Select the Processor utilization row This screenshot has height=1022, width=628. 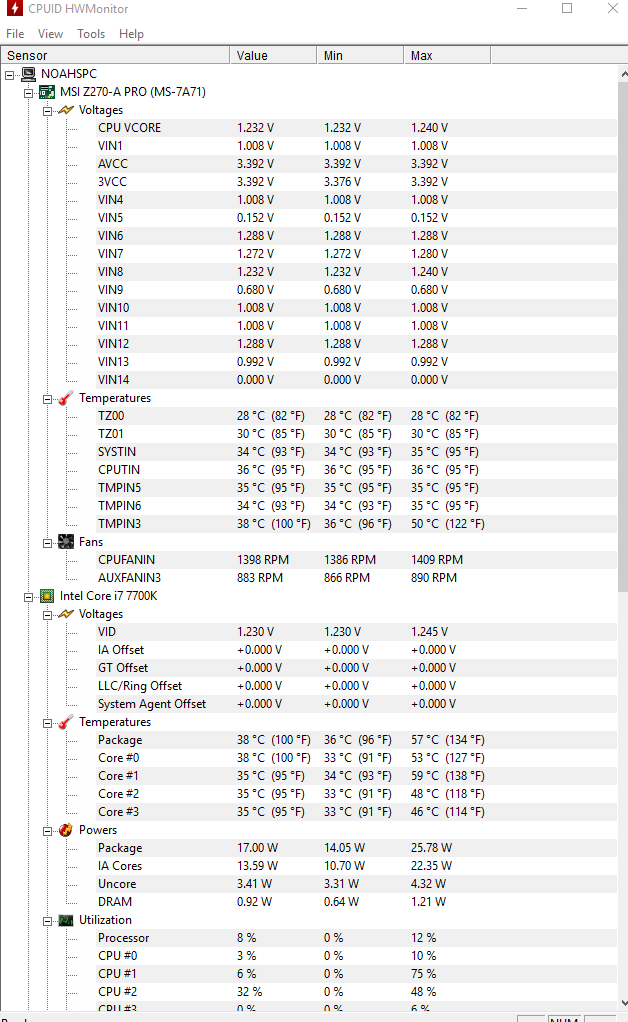(x=356, y=937)
